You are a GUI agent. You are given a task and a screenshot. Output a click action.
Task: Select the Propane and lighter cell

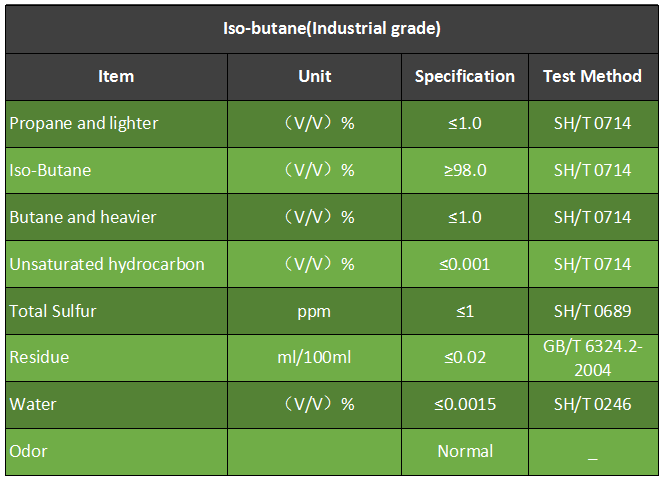click(116, 124)
